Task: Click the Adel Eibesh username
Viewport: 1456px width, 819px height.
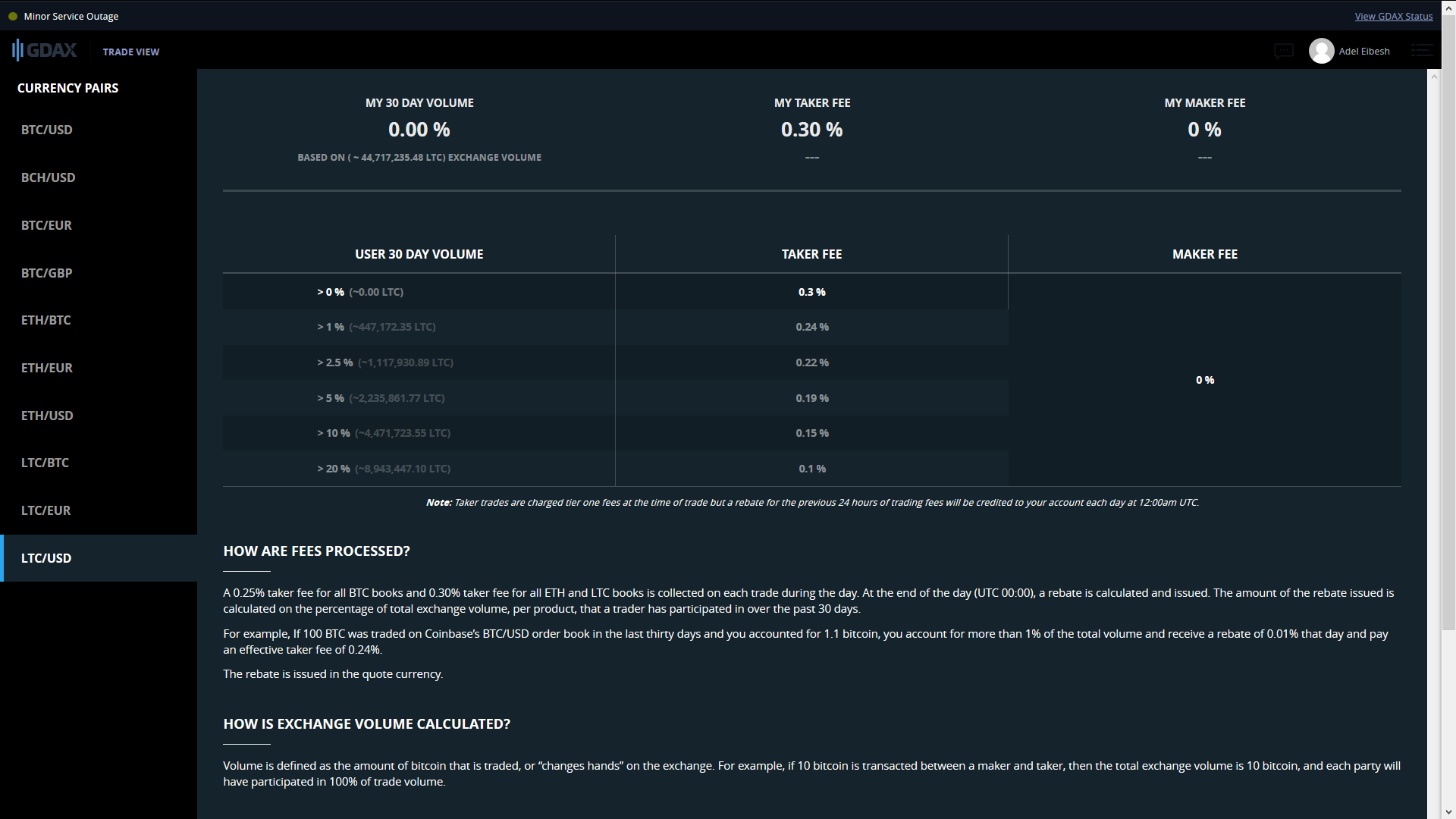Action: (x=1364, y=51)
